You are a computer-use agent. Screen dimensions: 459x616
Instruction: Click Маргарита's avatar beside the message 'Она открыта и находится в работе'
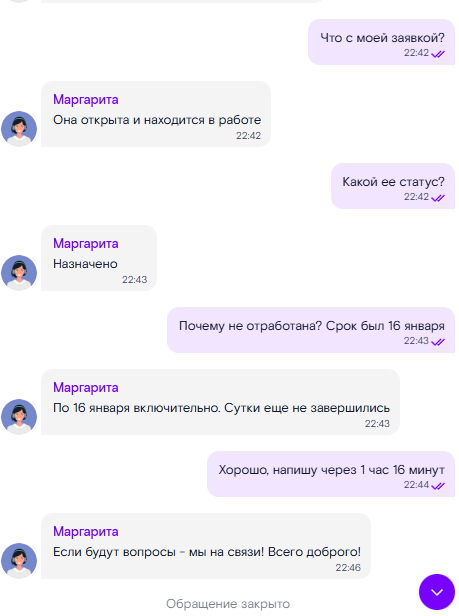coord(19,129)
